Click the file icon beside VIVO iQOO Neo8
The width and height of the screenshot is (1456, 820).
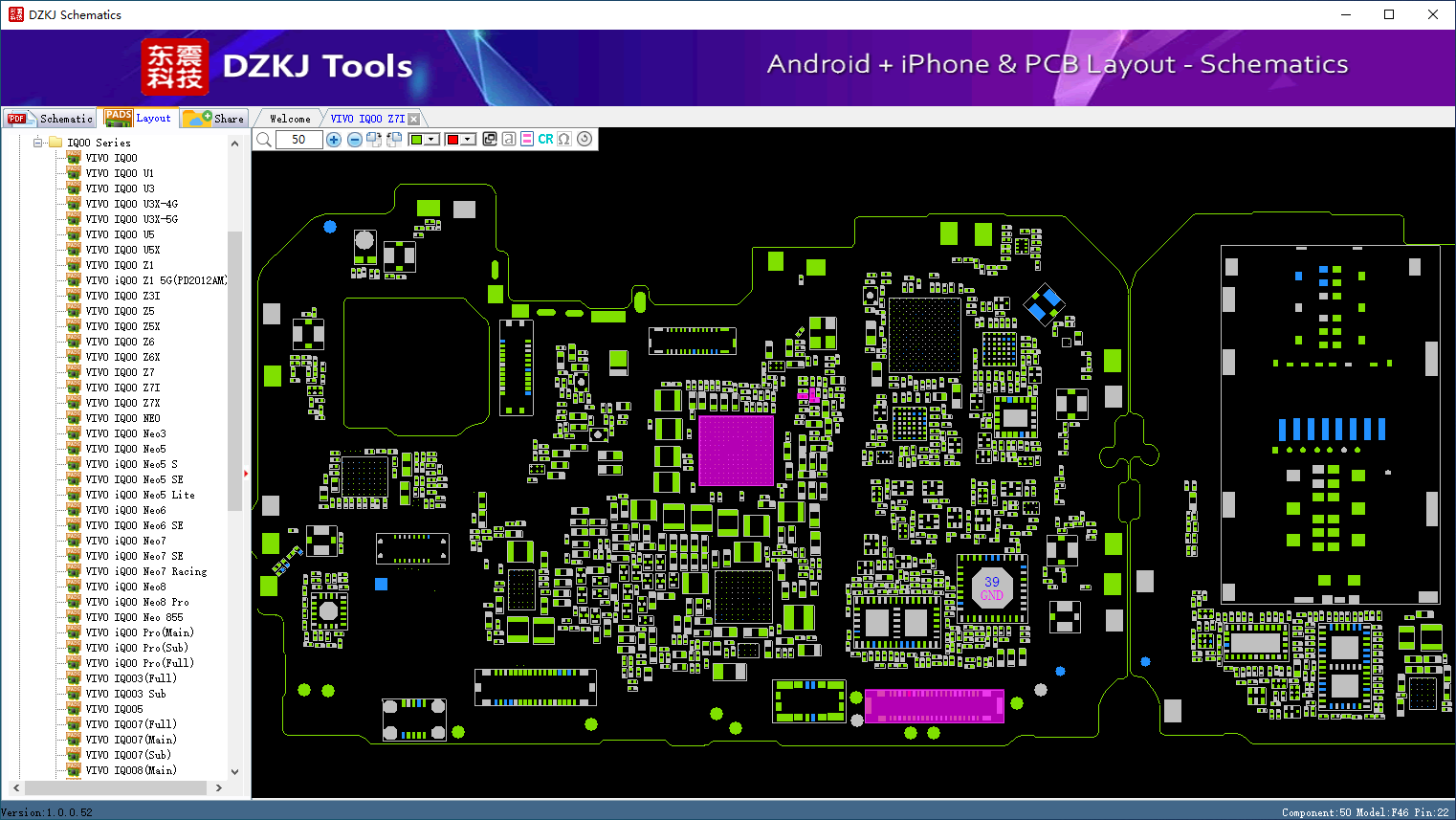[x=74, y=587]
